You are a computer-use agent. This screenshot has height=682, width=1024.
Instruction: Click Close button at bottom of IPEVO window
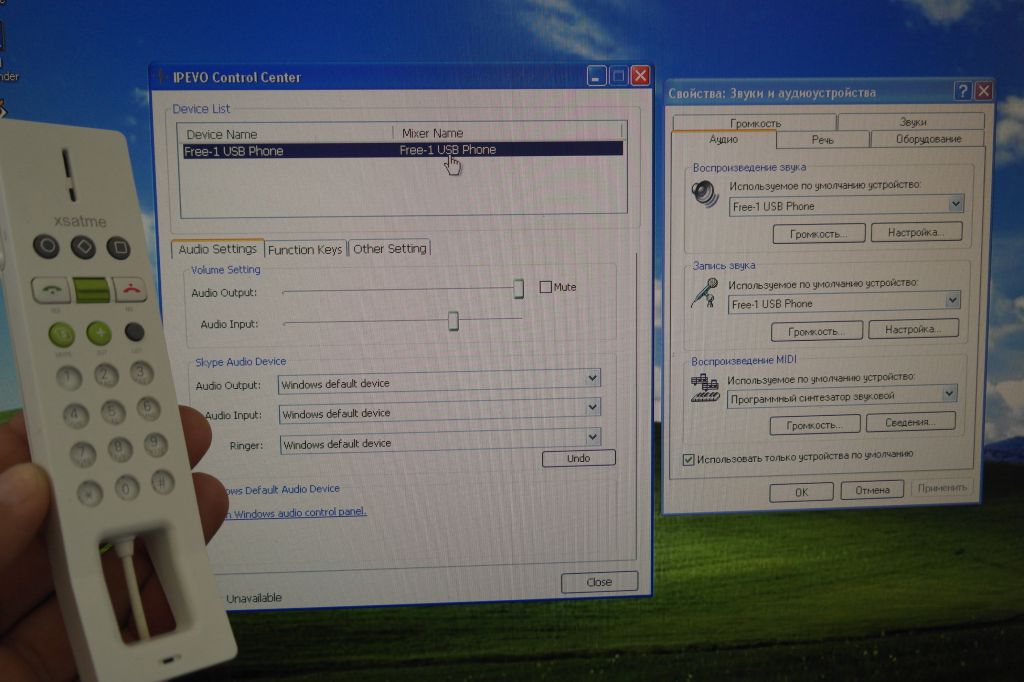coord(599,581)
